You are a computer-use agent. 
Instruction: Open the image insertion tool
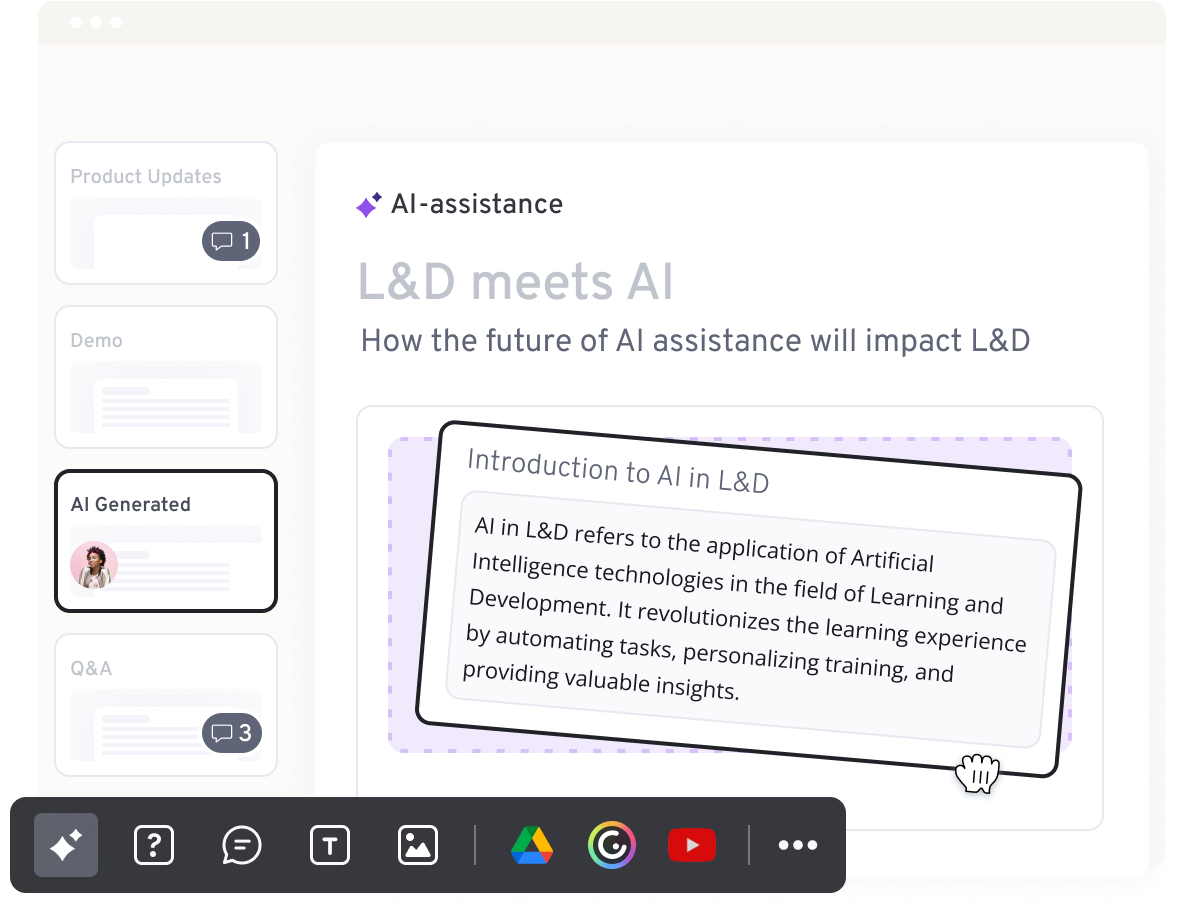(416, 844)
